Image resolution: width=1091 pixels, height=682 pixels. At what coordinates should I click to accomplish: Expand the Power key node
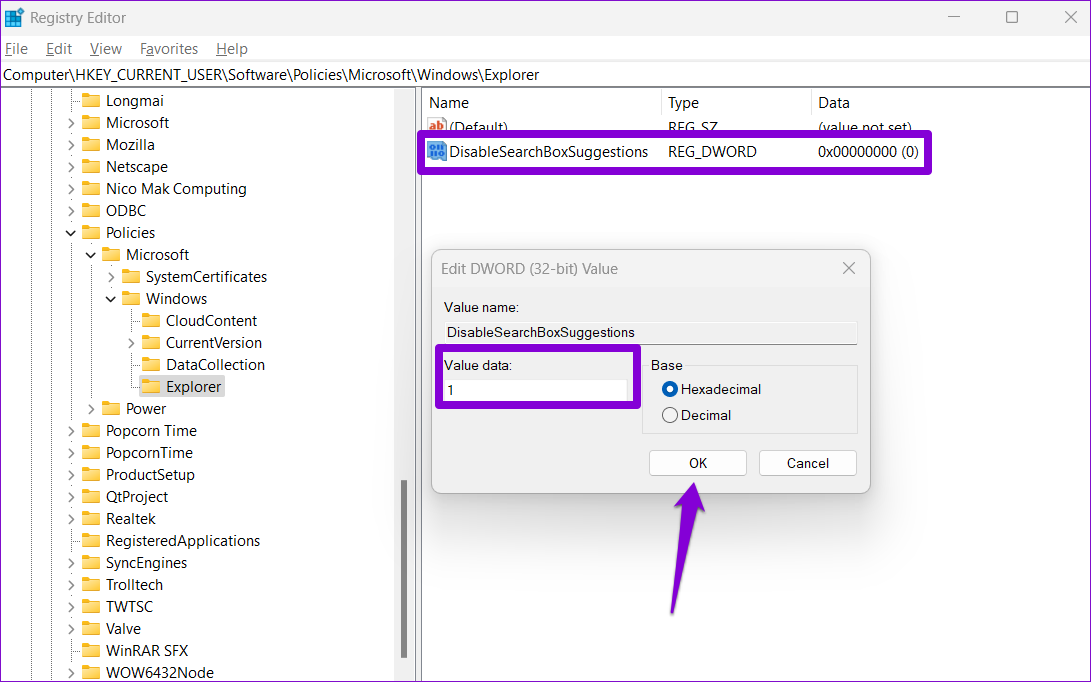pos(91,409)
